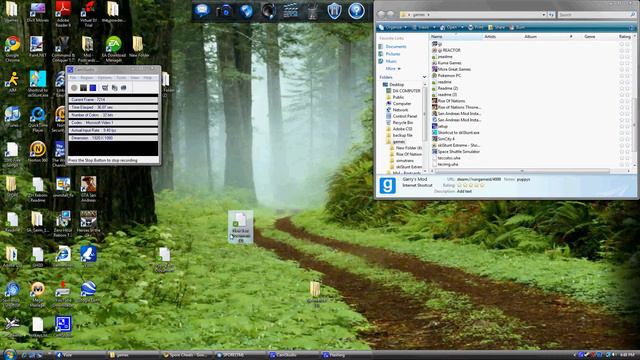Click the camera icon in top dock

pos(224,11)
